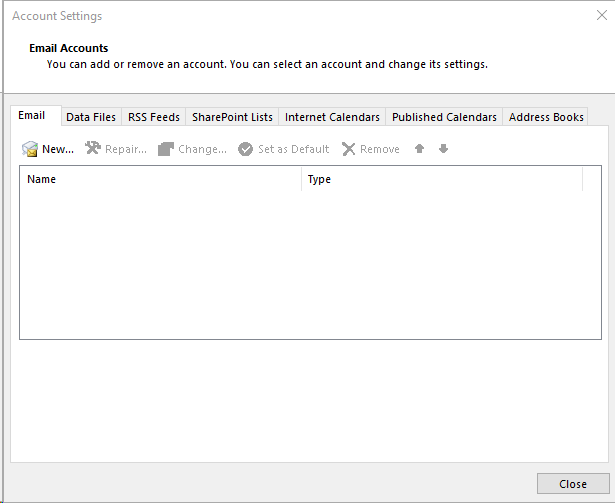
Task: Click the Repair wrench icon
Action: coord(93,148)
